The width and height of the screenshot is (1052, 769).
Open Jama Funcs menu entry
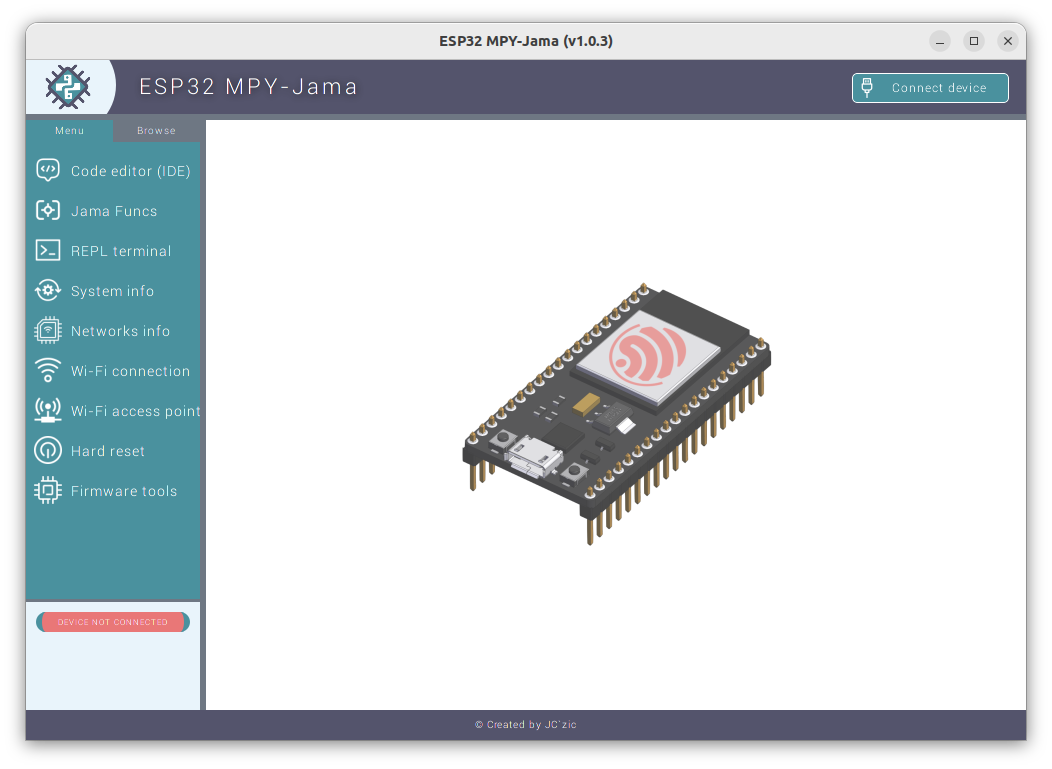113,211
